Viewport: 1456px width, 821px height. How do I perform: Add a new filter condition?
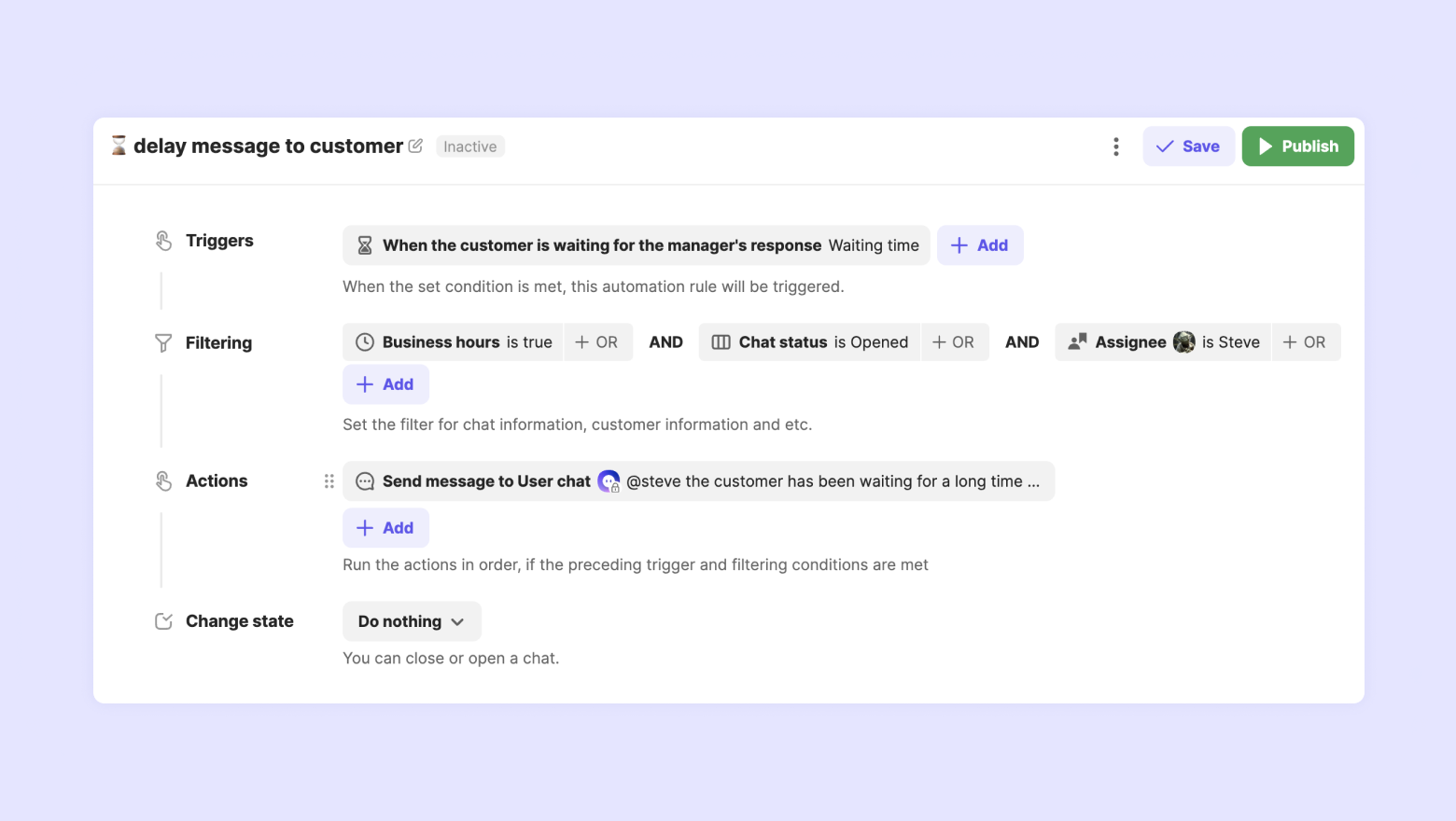(x=385, y=384)
